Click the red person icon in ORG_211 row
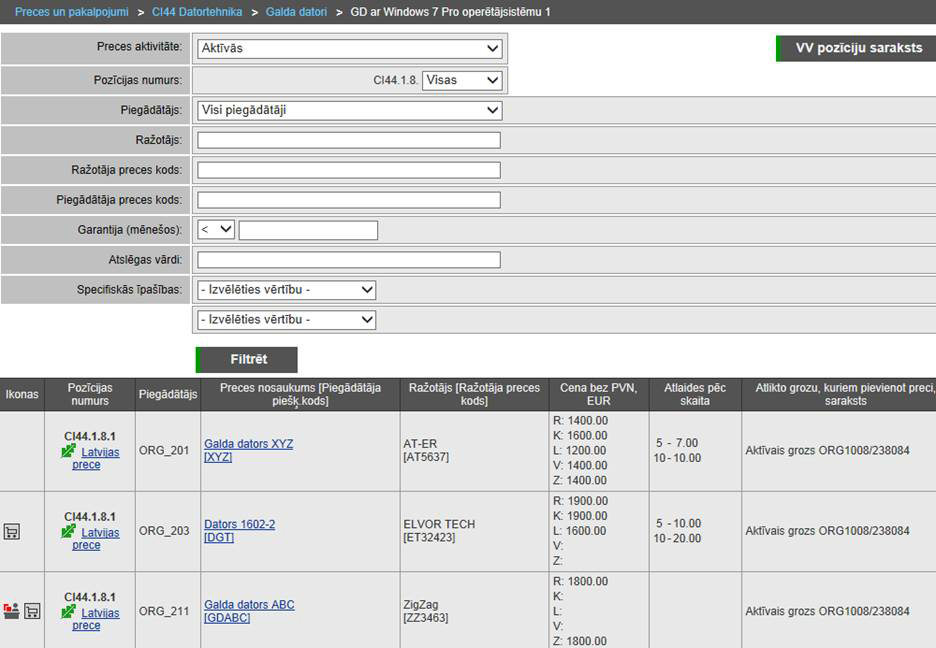Viewport: 936px width, 648px height. click(11, 611)
